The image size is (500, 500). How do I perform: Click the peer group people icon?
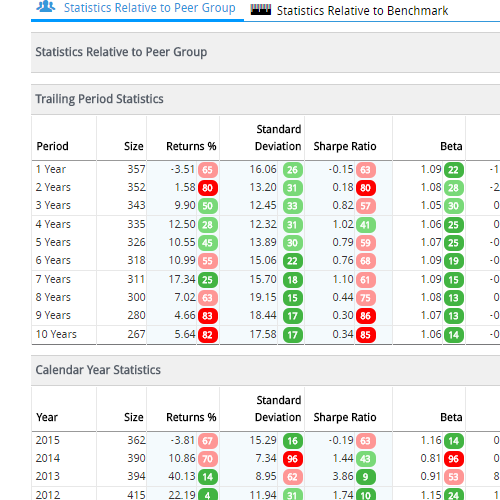point(46,7)
